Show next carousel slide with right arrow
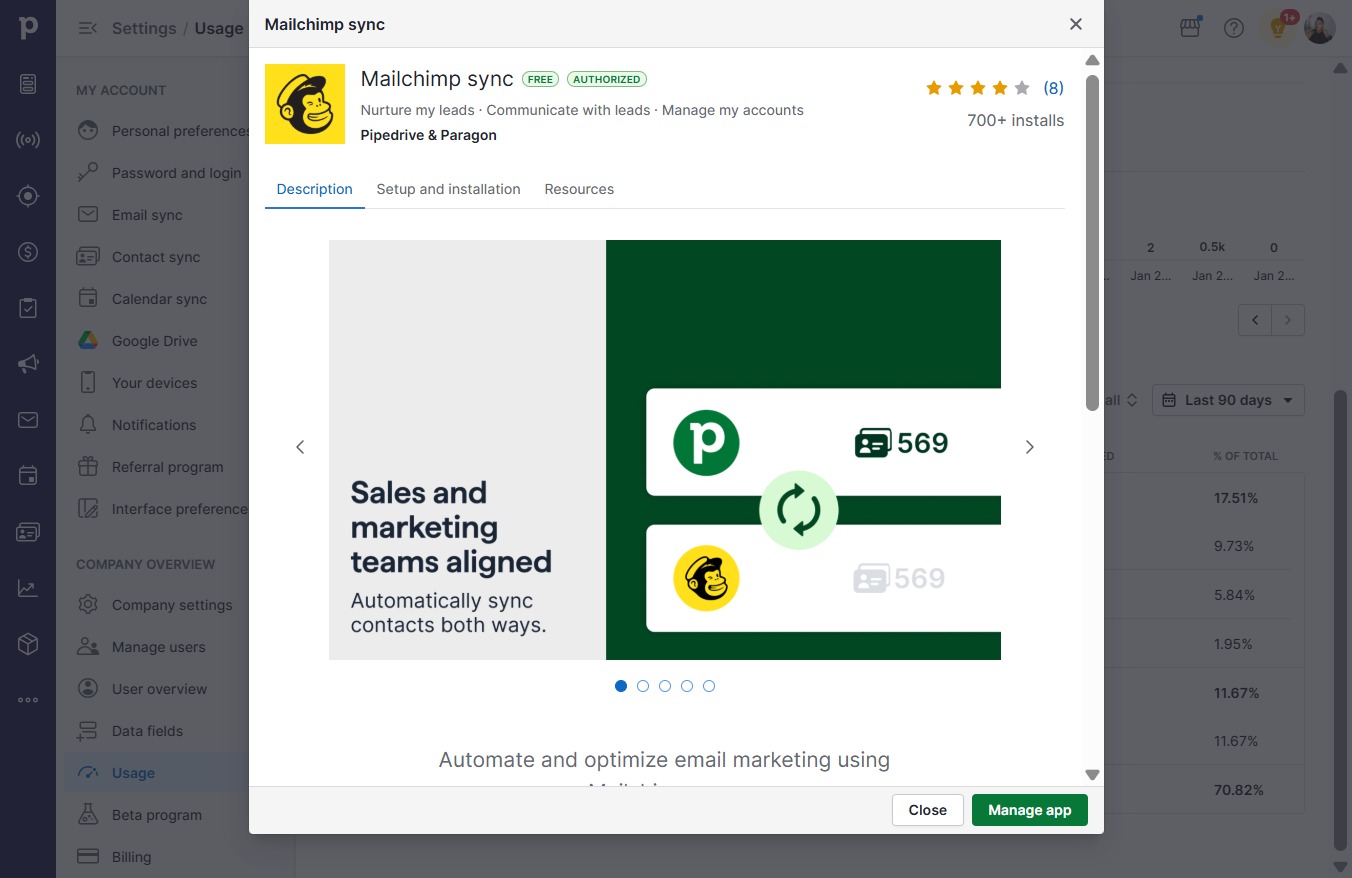This screenshot has height=878, width=1352. click(x=1030, y=447)
